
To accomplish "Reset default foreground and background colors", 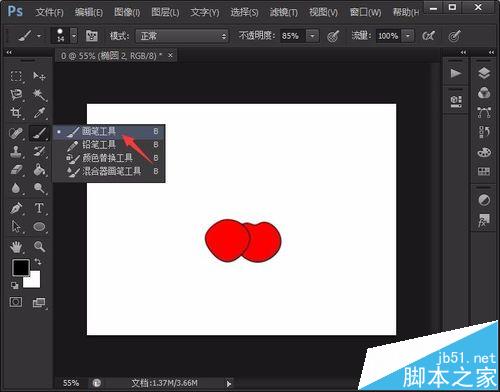I will click(x=15, y=285).
